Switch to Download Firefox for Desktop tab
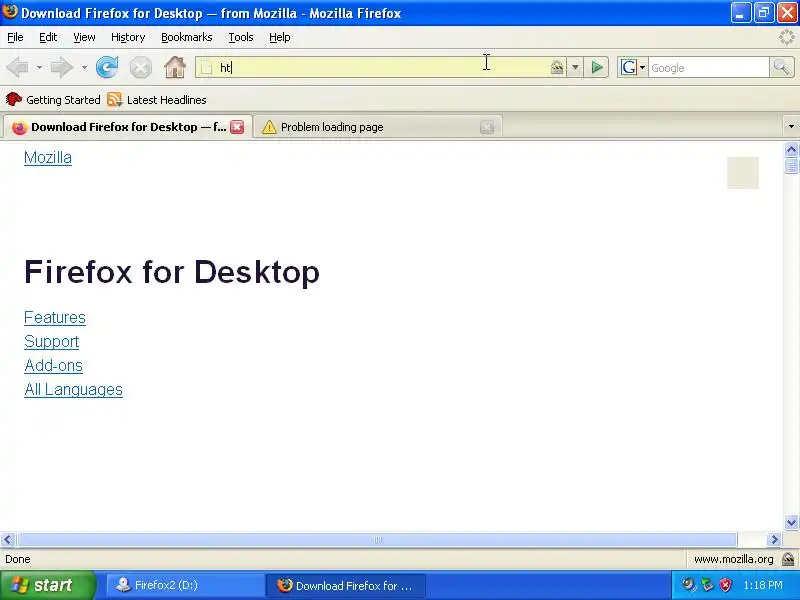Viewport: 800px width, 600px height. pyautogui.click(x=128, y=127)
